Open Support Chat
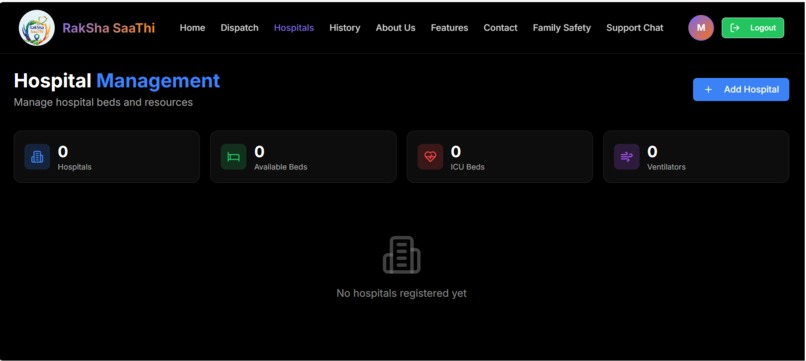Screen dimensions: 806x361 click(635, 28)
